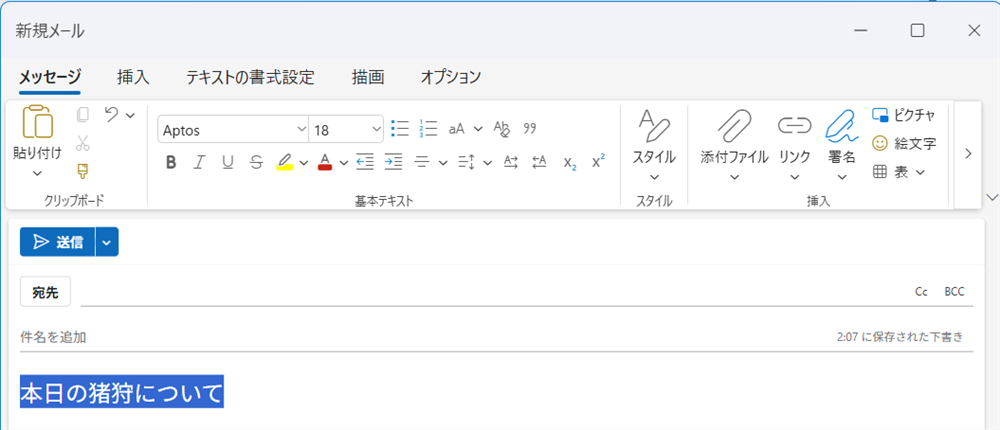Image resolution: width=1000 pixels, height=430 pixels.
Task: Click the Copy icon in clipboard group
Action: (82, 115)
